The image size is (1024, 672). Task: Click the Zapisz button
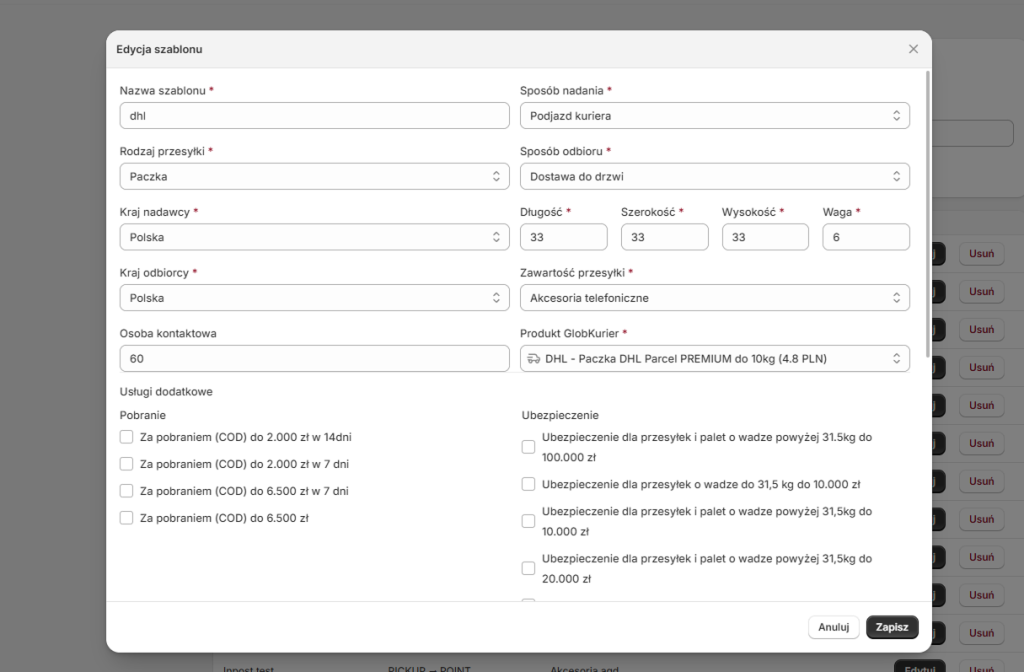click(x=892, y=627)
